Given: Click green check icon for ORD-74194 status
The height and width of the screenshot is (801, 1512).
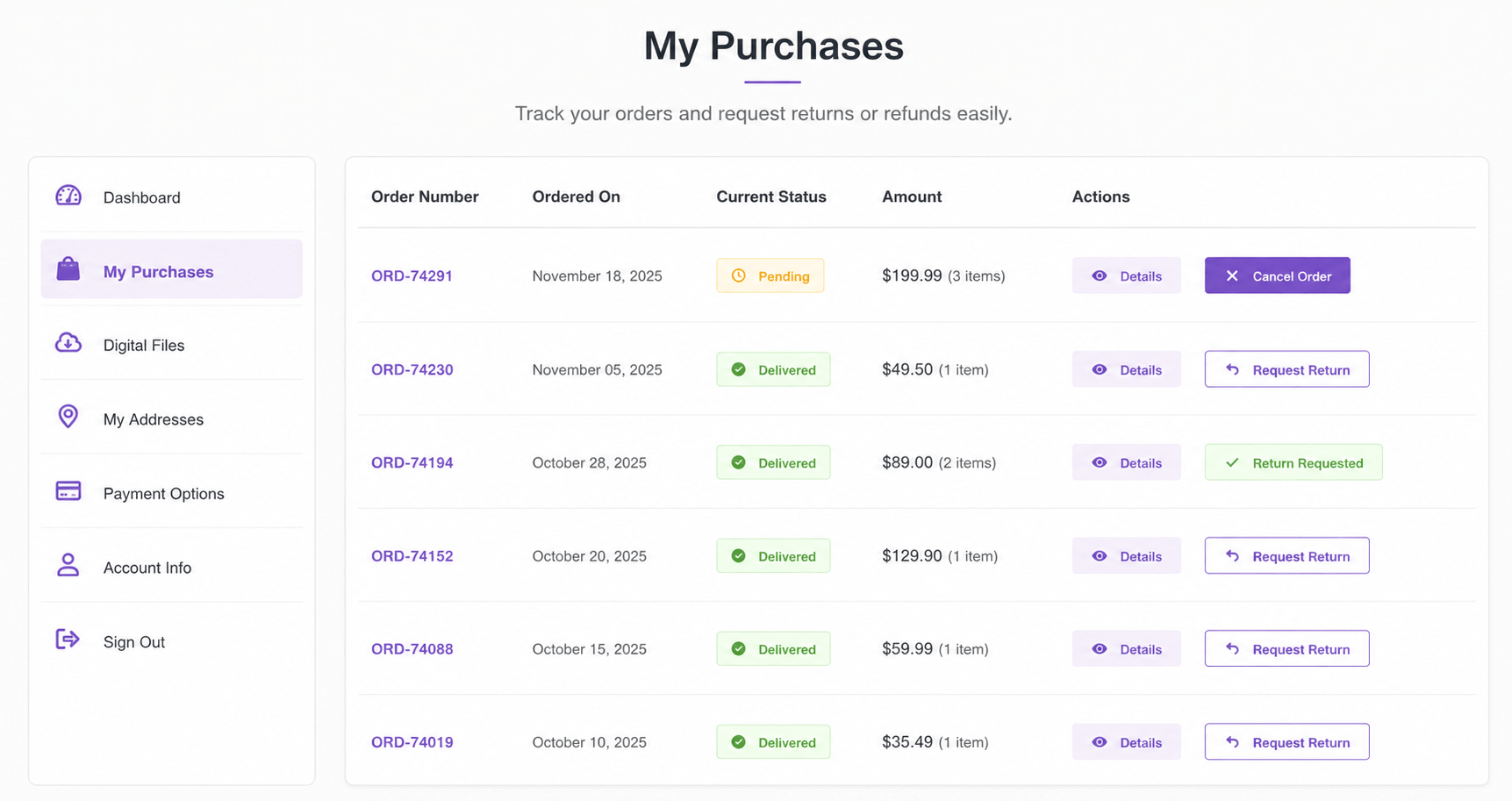Looking at the screenshot, I should coord(739,462).
